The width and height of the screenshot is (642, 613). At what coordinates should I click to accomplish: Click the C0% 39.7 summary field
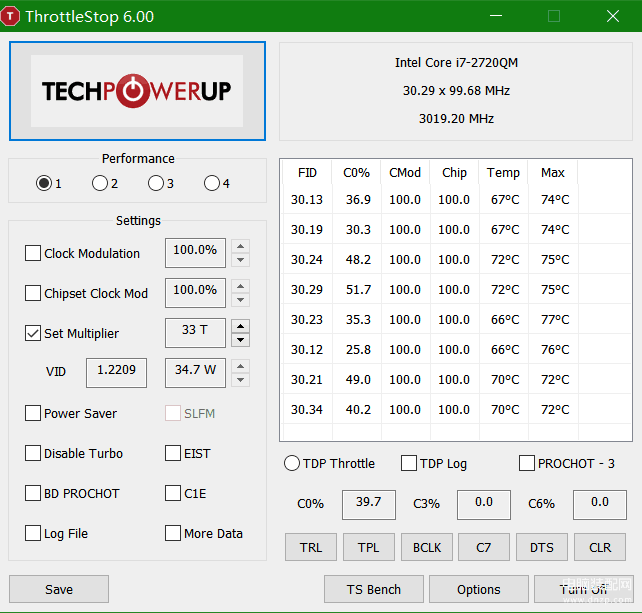click(369, 504)
